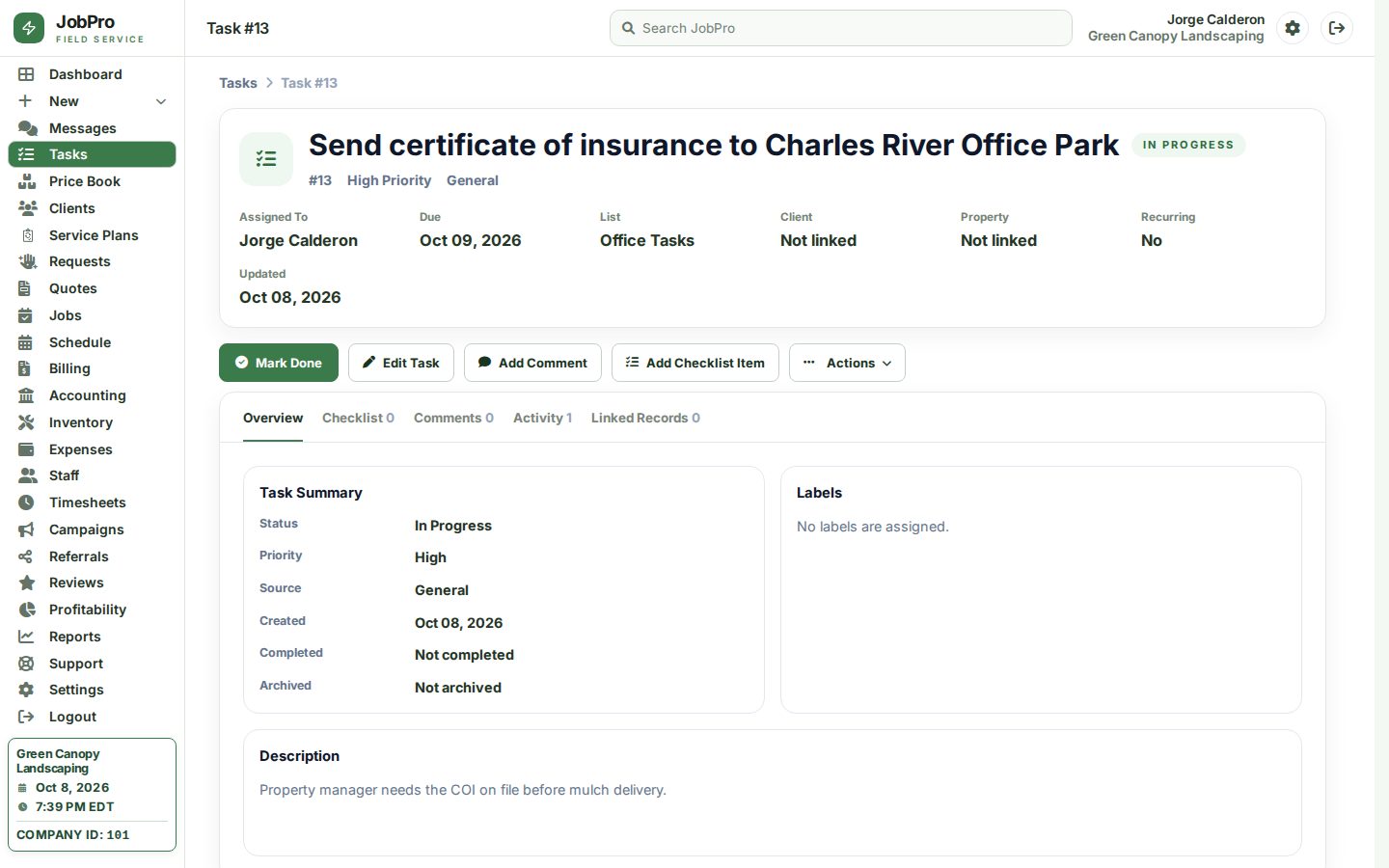Select the Overview tab
Screen dimensions: 1389x868
[x=273, y=418]
